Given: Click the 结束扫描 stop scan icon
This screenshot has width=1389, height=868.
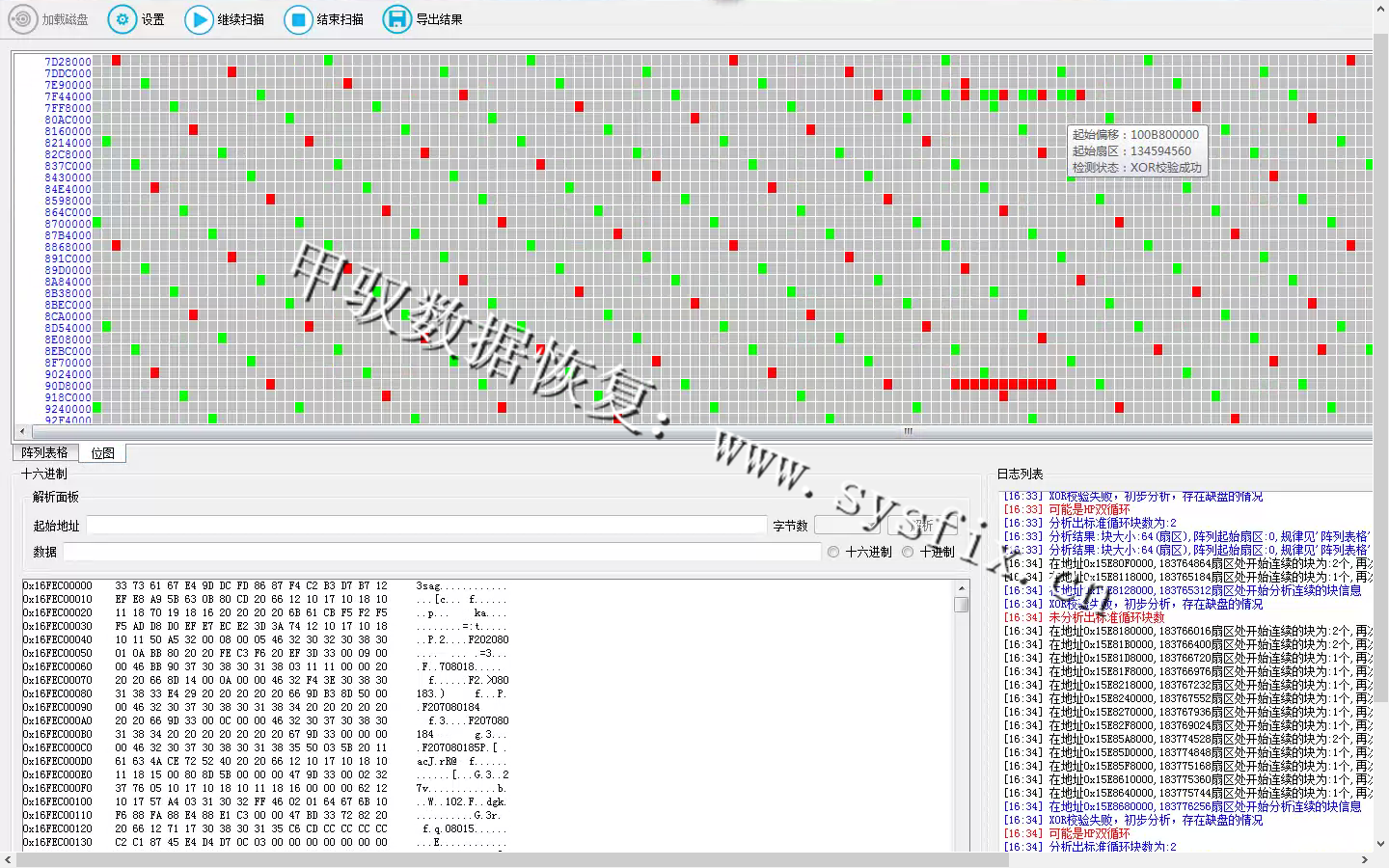Looking at the screenshot, I should coord(298,19).
